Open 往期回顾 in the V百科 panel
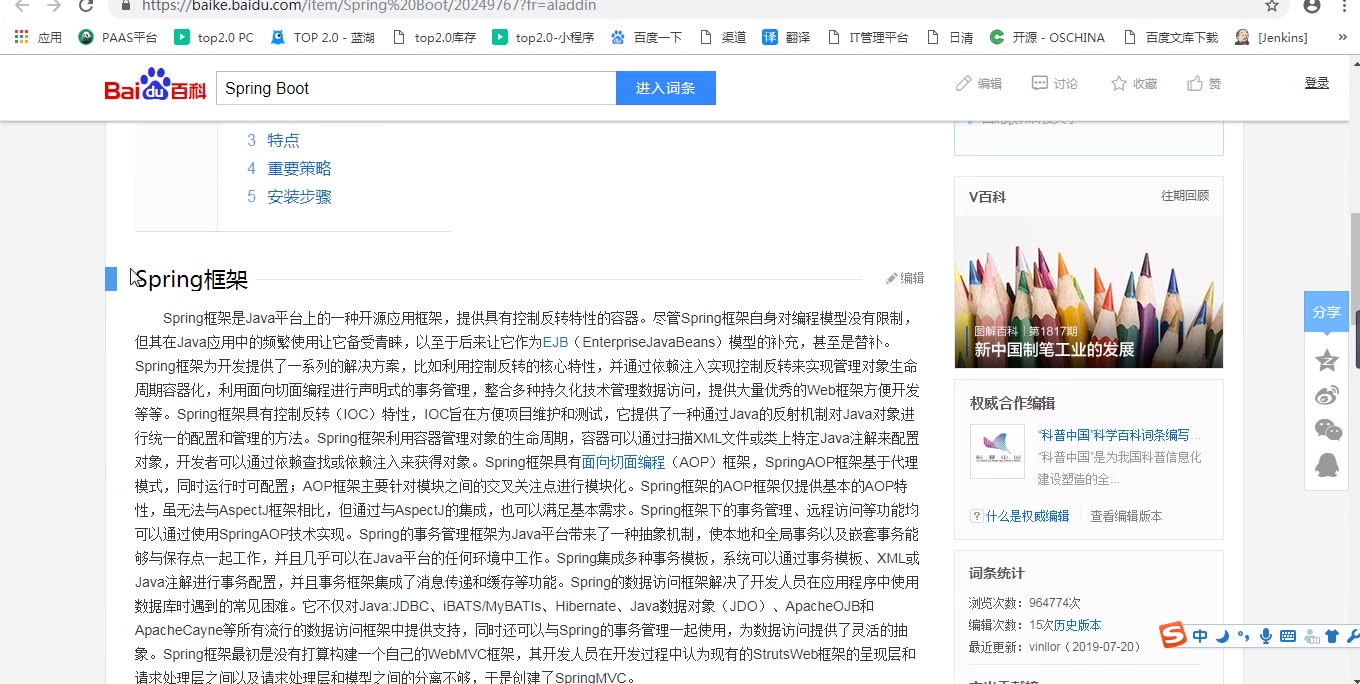This screenshot has height=684, width=1360. (1185, 196)
